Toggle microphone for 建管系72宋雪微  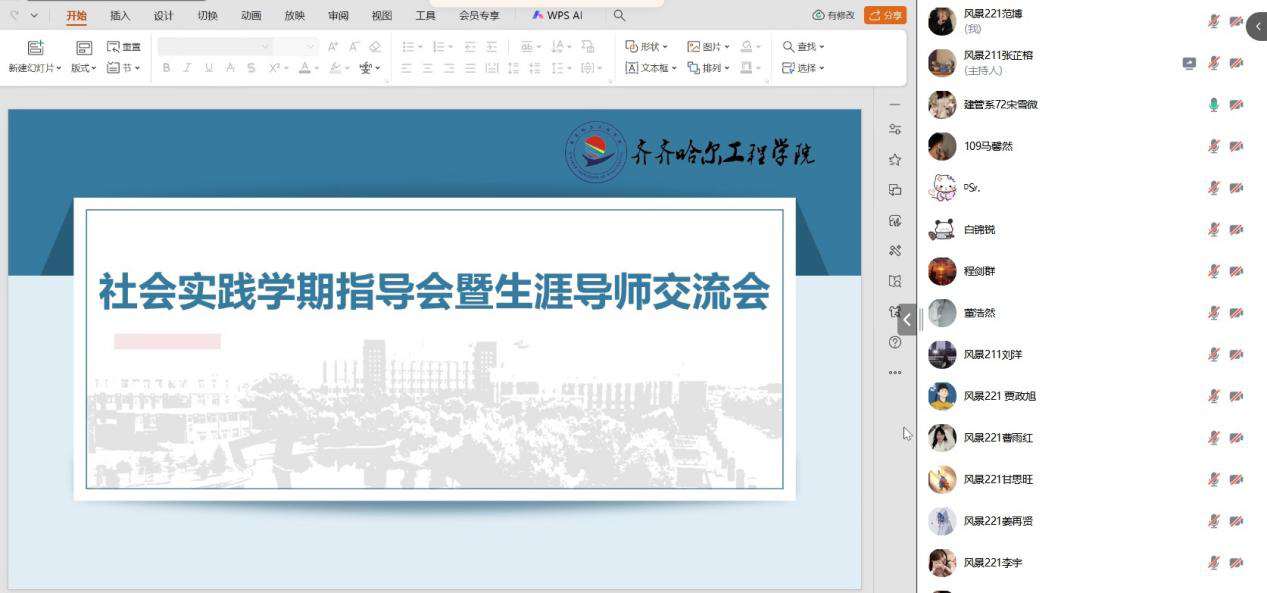coord(1213,105)
